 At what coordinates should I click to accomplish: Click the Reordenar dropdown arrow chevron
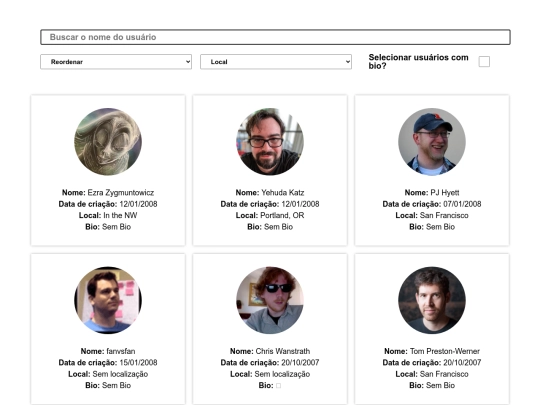tap(188, 62)
